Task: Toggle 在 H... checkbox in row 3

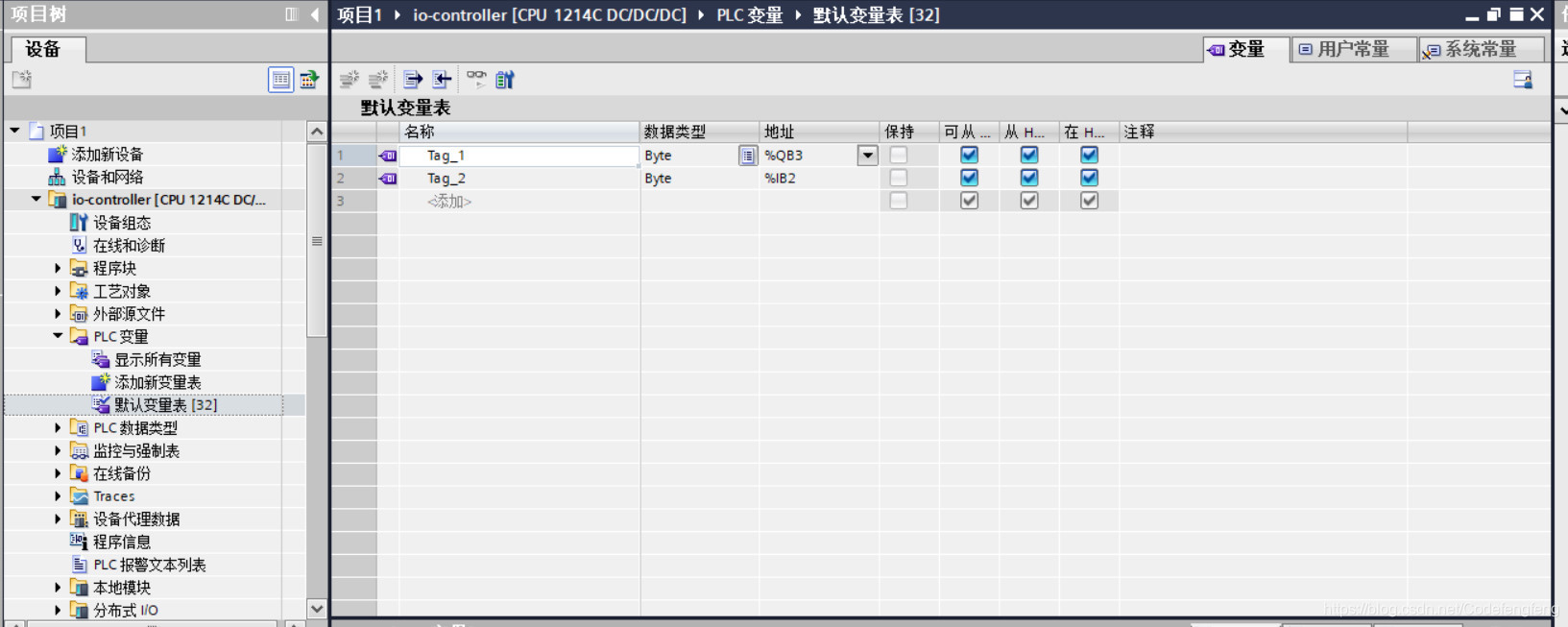Action: coord(1089,201)
